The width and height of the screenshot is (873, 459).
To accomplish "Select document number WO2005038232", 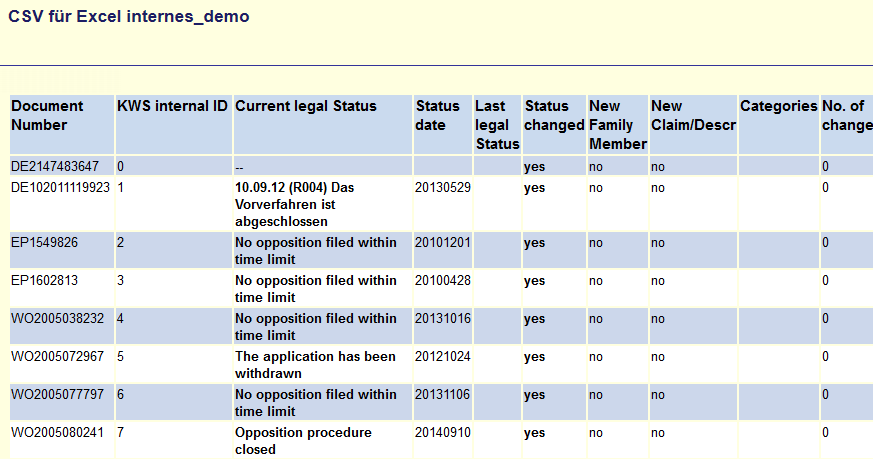I will (57, 318).
